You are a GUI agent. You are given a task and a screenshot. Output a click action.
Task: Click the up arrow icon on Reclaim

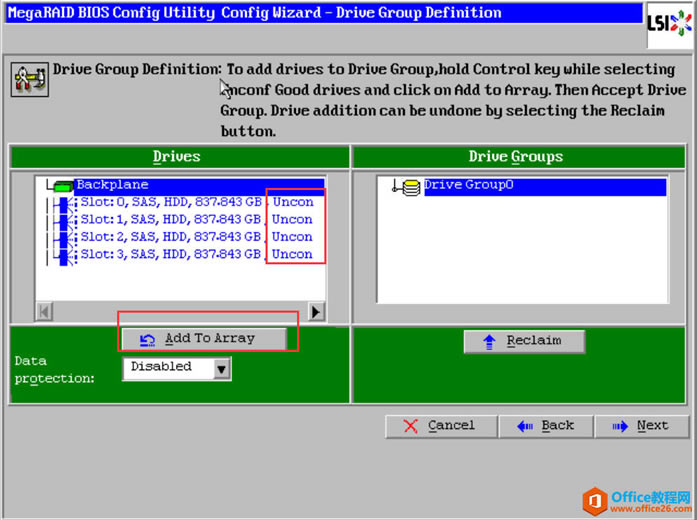489,342
